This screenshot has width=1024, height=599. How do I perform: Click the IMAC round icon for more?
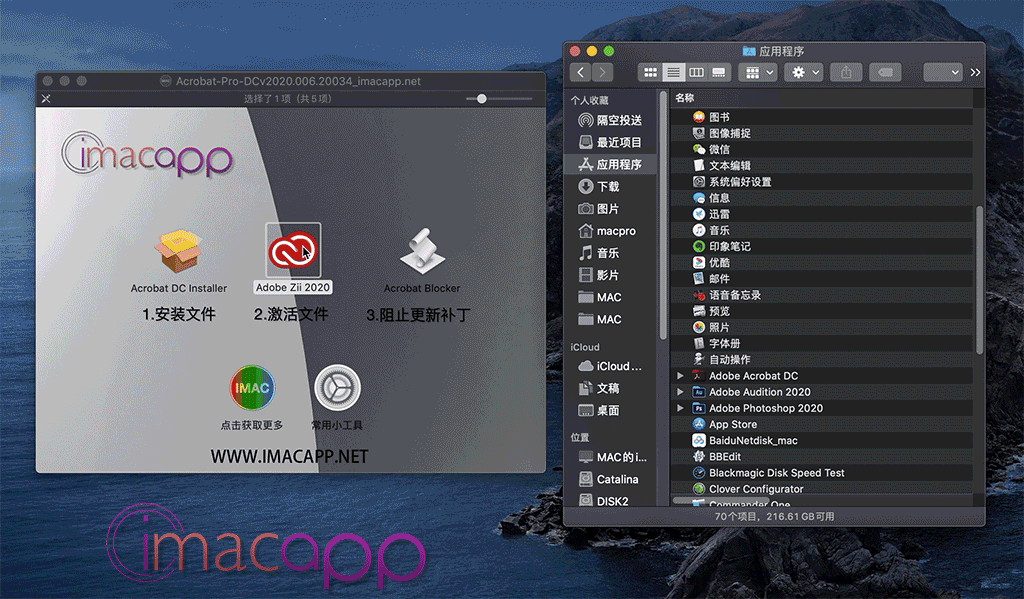[252, 388]
